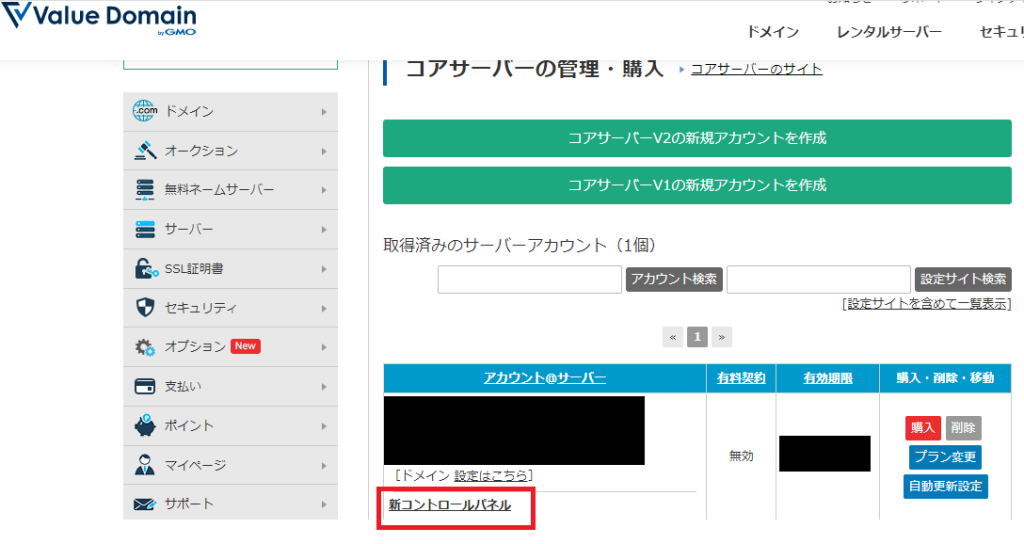
Task: Click the 無効 status cell
Action: pos(741,456)
